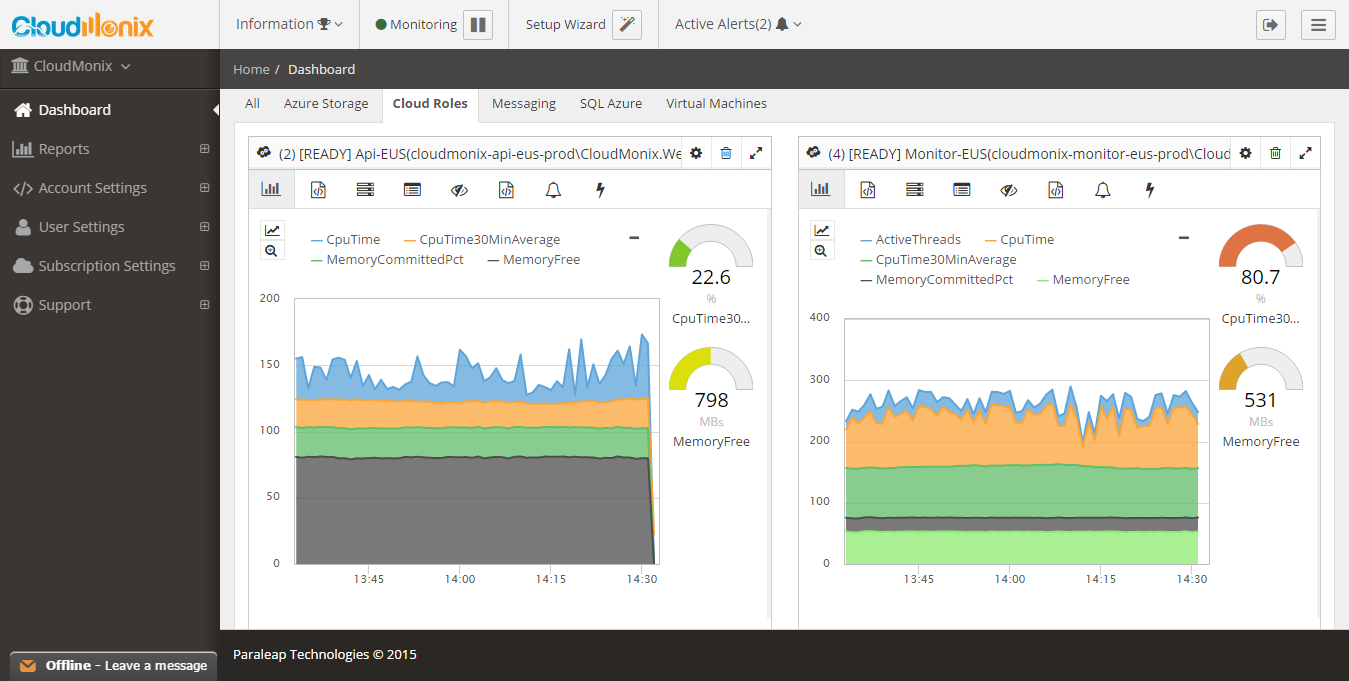Viewport: 1349px width, 681px height.
Task: Delete Monitor-EUS panel with trash icon
Action: (x=1275, y=153)
